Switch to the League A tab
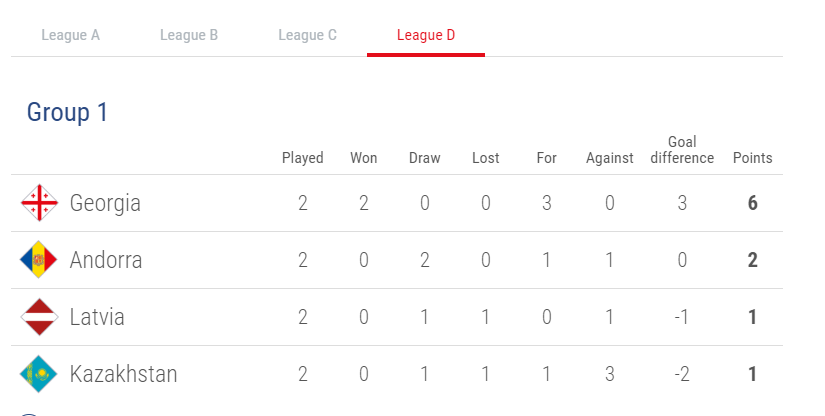The height and width of the screenshot is (416, 825). pyautogui.click(x=71, y=35)
